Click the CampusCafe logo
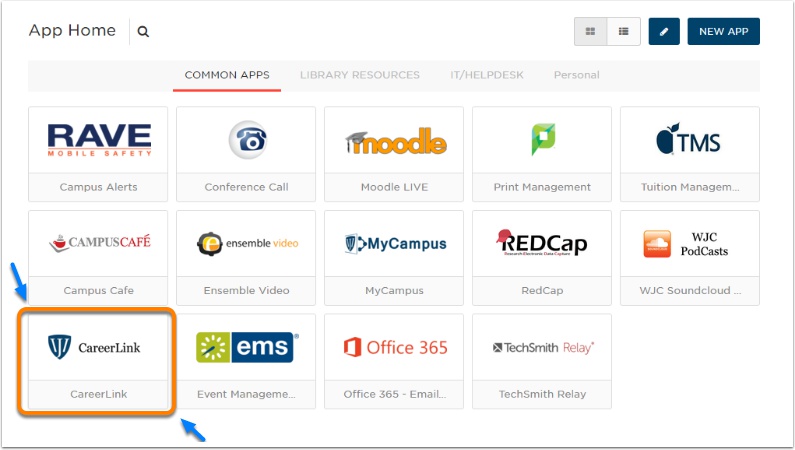 tap(100, 243)
